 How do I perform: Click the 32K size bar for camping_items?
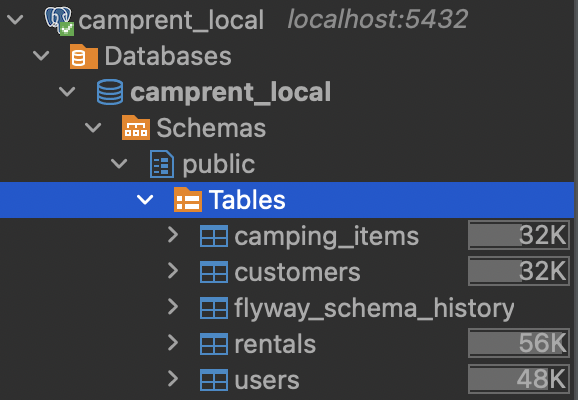click(x=519, y=235)
